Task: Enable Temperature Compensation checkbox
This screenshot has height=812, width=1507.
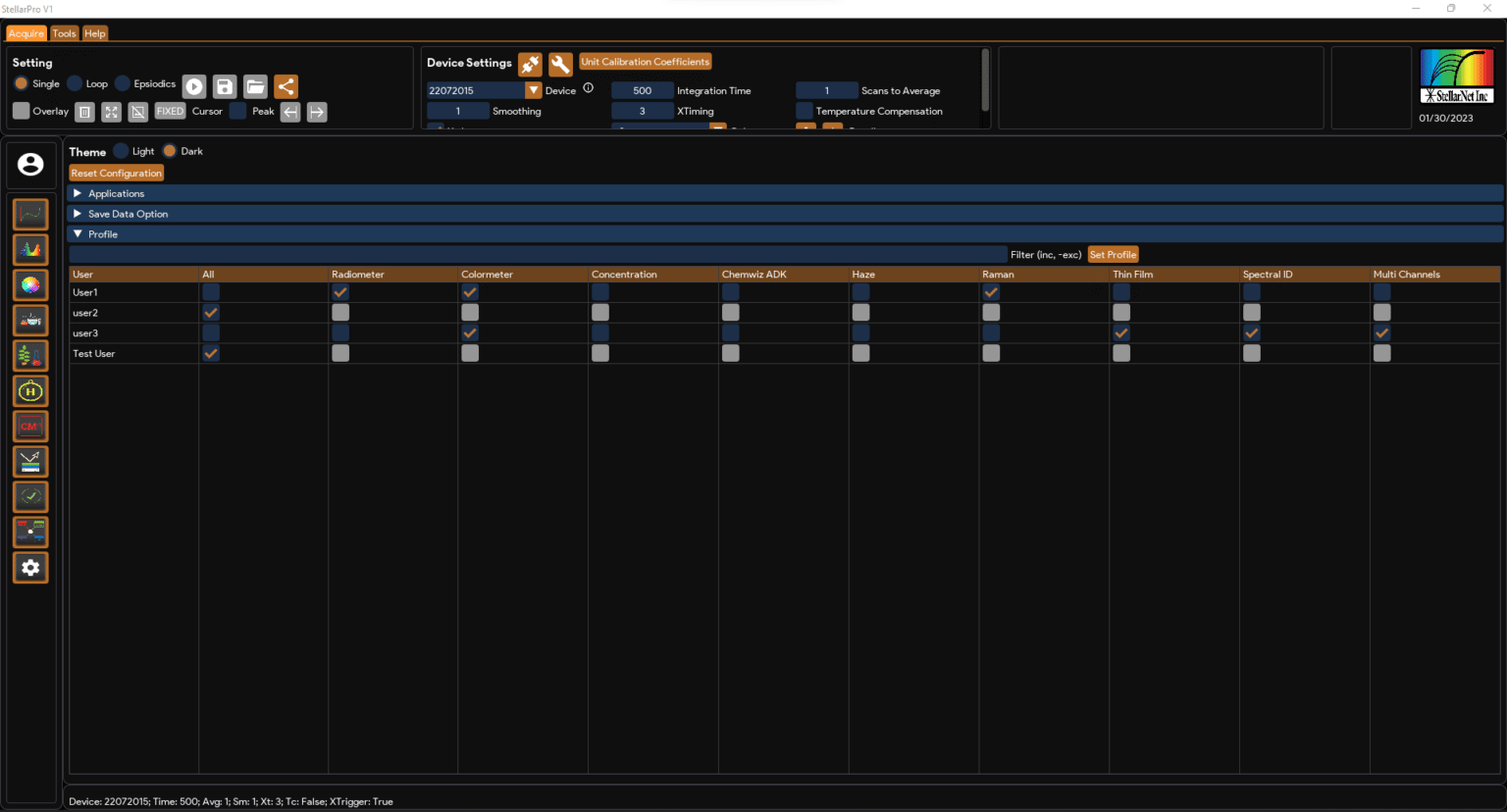Action: pos(805,111)
